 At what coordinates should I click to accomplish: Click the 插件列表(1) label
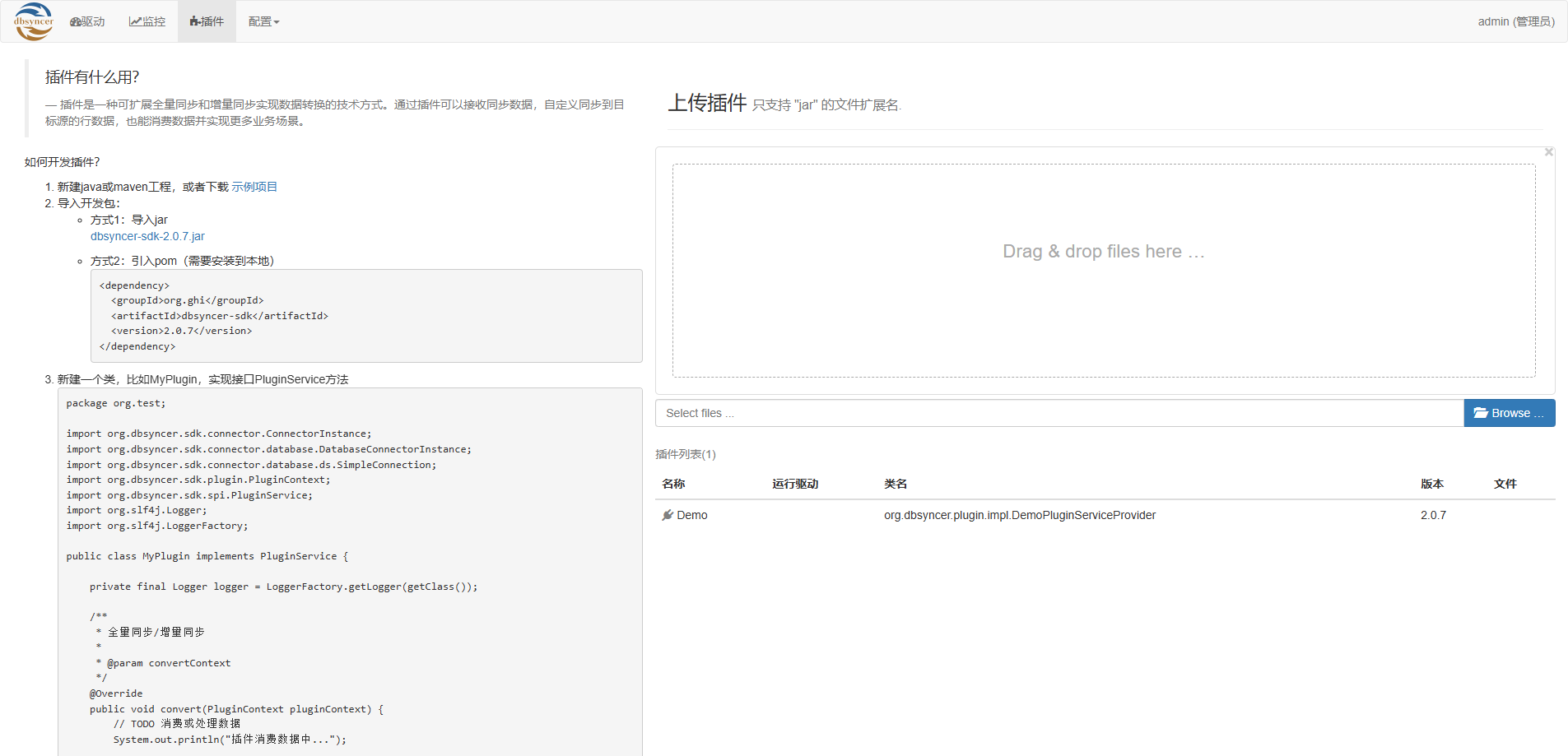(x=686, y=454)
